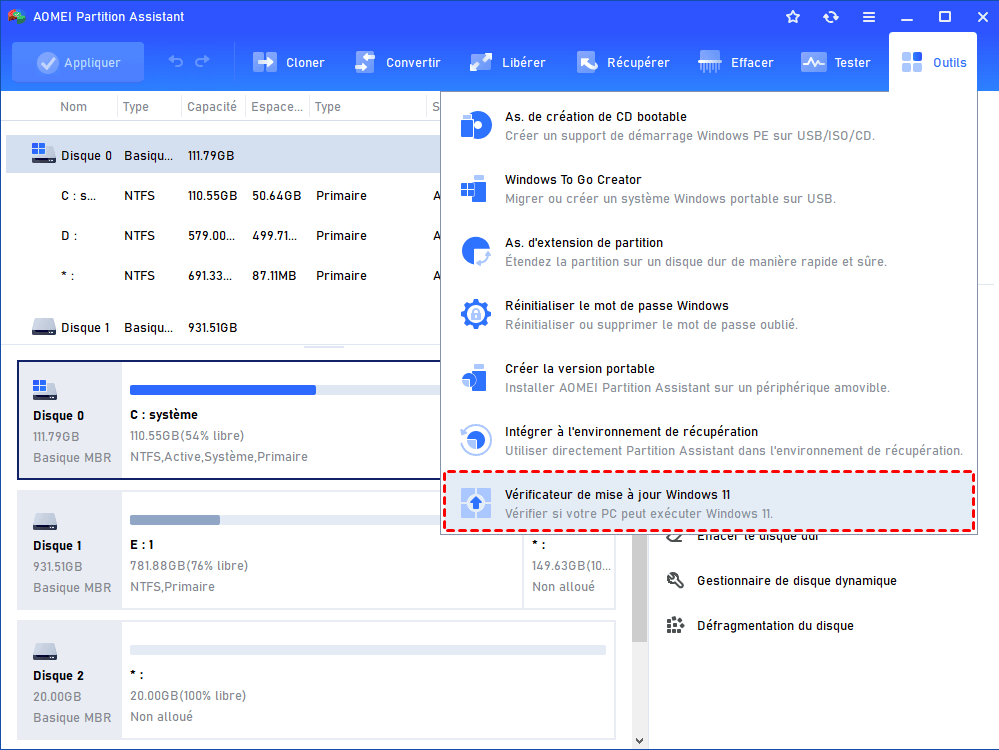Image resolution: width=999 pixels, height=750 pixels.
Task: Open the hamburger menu in title bar
Action: (x=869, y=17)
